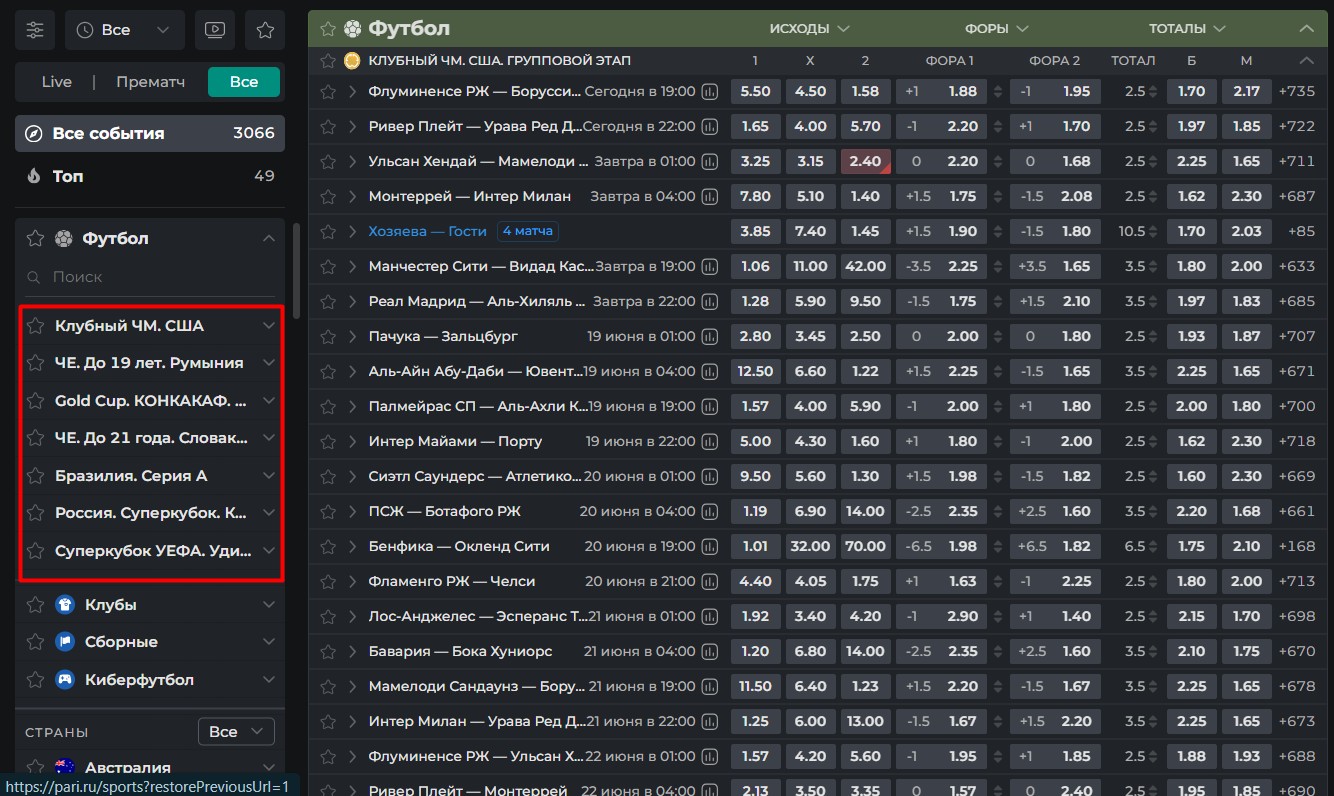The image size is (1334, 796).
Task: Favorite the main Футбол table header star
Action: pos(327,28)
